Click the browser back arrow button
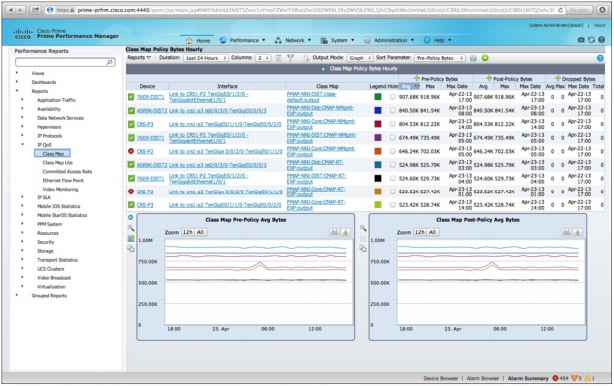Viewport: 614px width, 386px height. pyautogui.click(x=11, y=10)
